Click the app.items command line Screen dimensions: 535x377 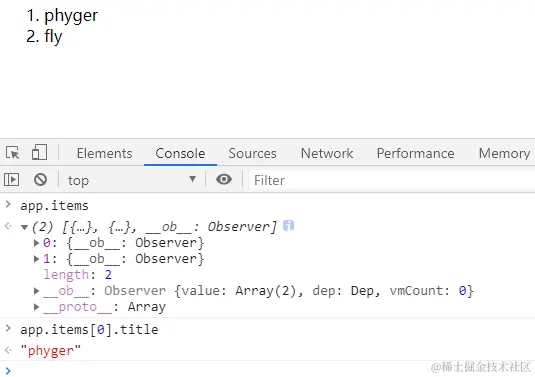(54, 206)
